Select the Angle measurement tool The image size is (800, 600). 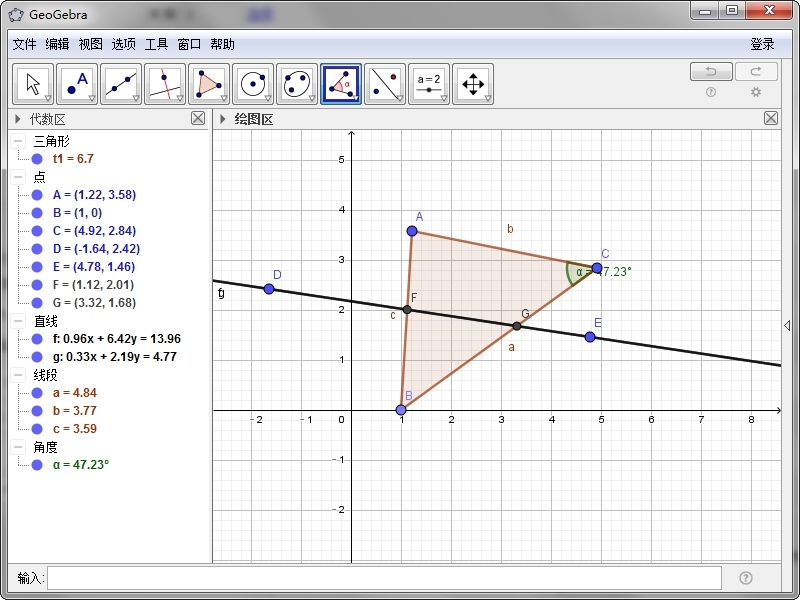coord(340,83)
